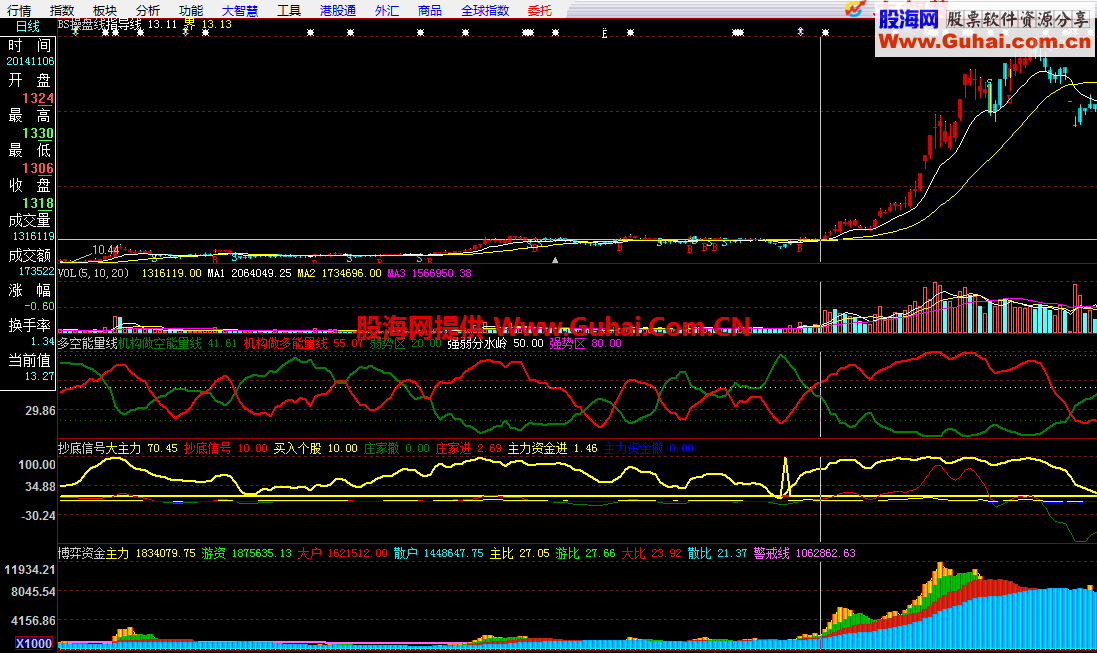The image size is (1097, 653).
Task: Click the 日线 period label
Action: point(28,27)
